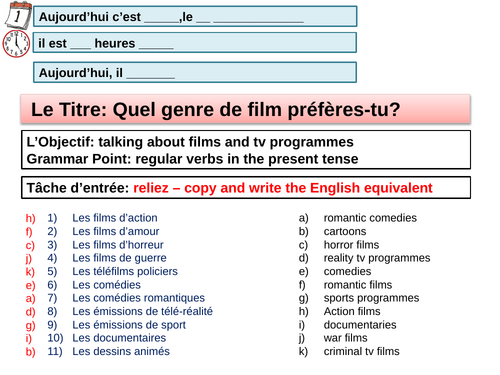Select 'Les dessins animés' entry

pos(121,351)
